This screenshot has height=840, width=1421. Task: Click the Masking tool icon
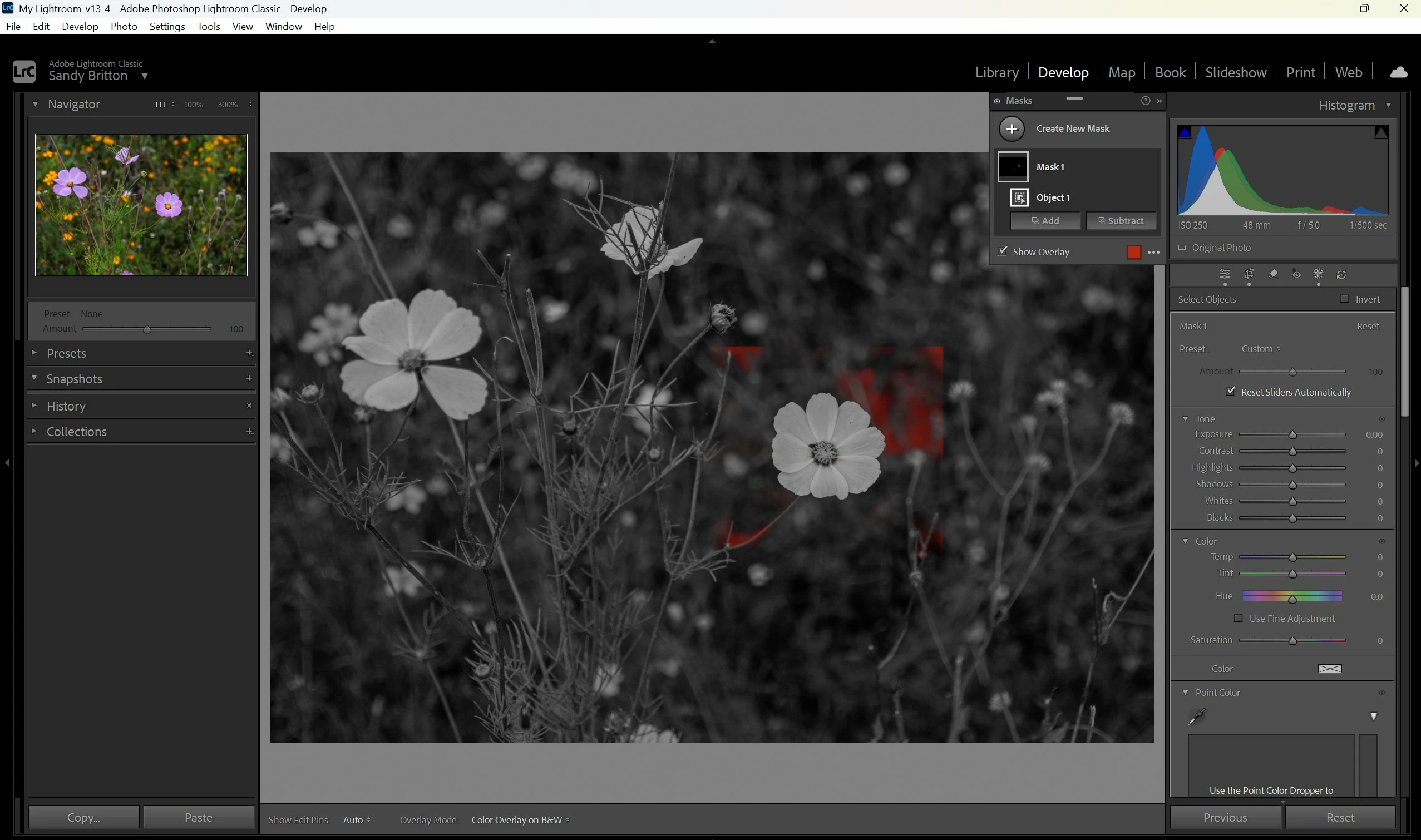(x=1319, y=274)
